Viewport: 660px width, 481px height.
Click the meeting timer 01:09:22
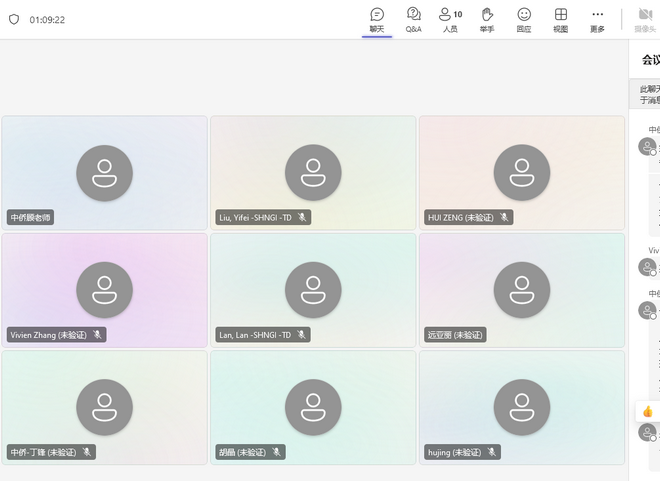(47, 19)
